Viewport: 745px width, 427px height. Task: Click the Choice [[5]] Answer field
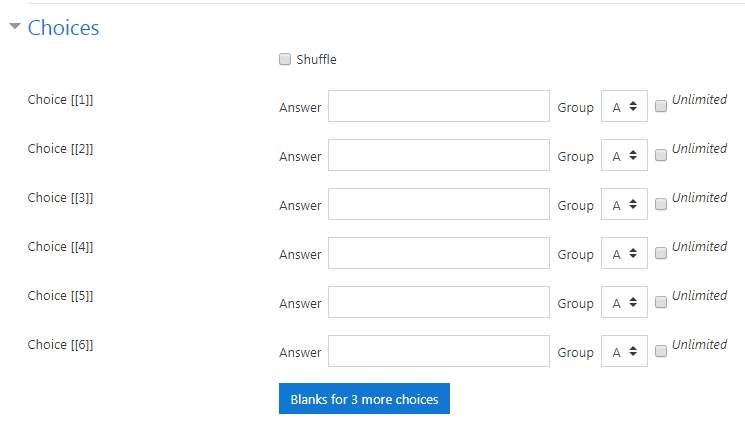coord(439,302)
